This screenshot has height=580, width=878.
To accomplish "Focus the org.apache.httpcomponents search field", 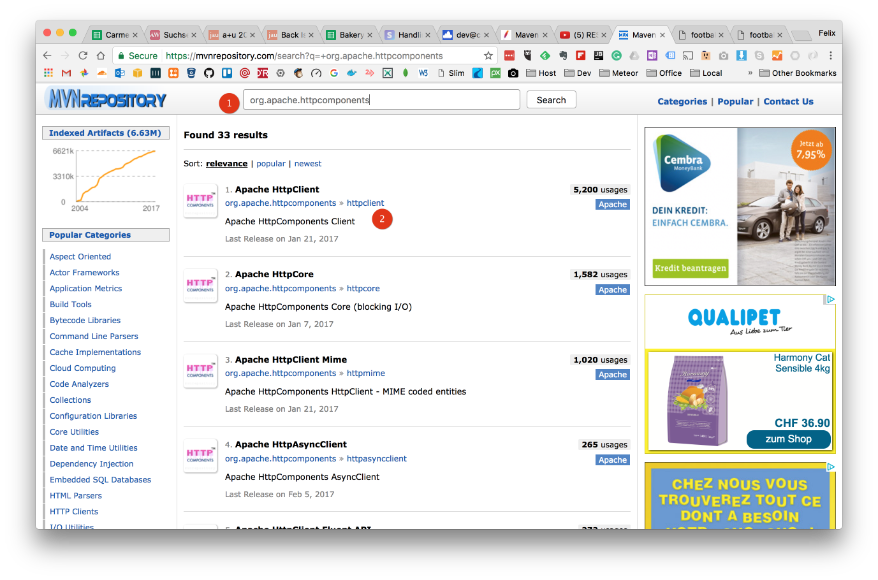I will (382, 100).
